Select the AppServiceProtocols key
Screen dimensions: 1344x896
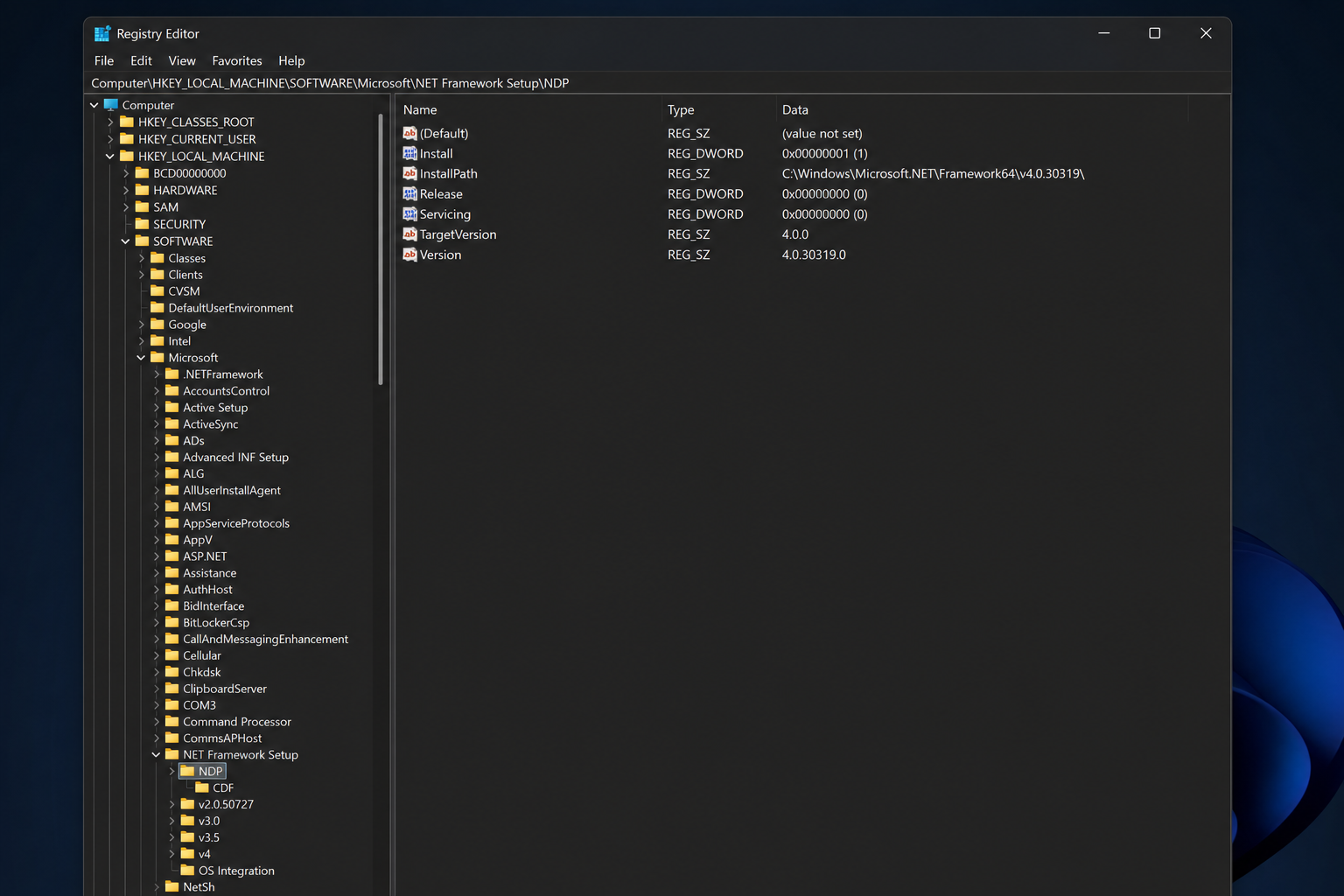click(x=236, y=523)
